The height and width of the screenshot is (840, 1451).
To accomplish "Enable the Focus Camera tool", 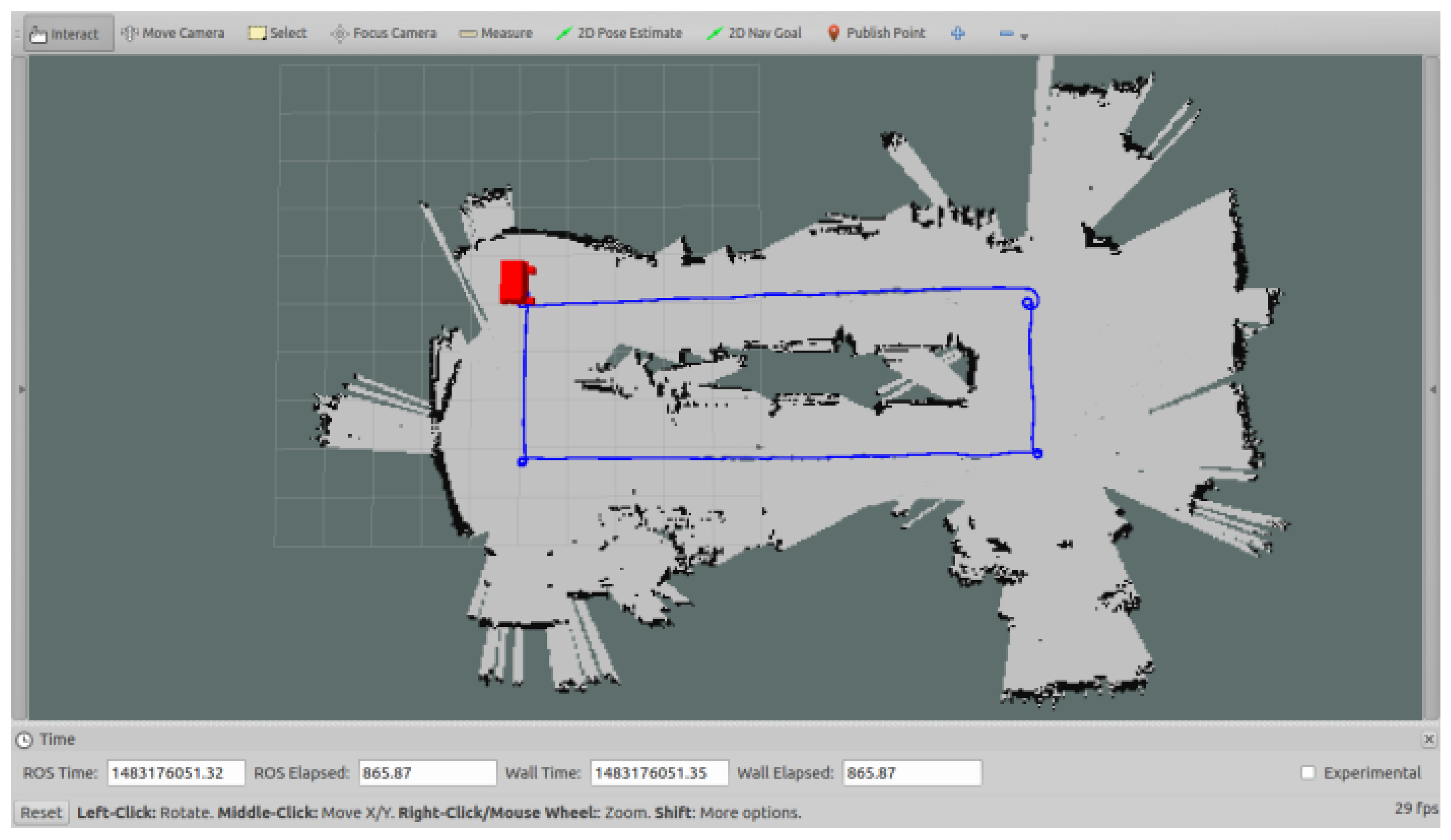I will [x=384, y=33].
